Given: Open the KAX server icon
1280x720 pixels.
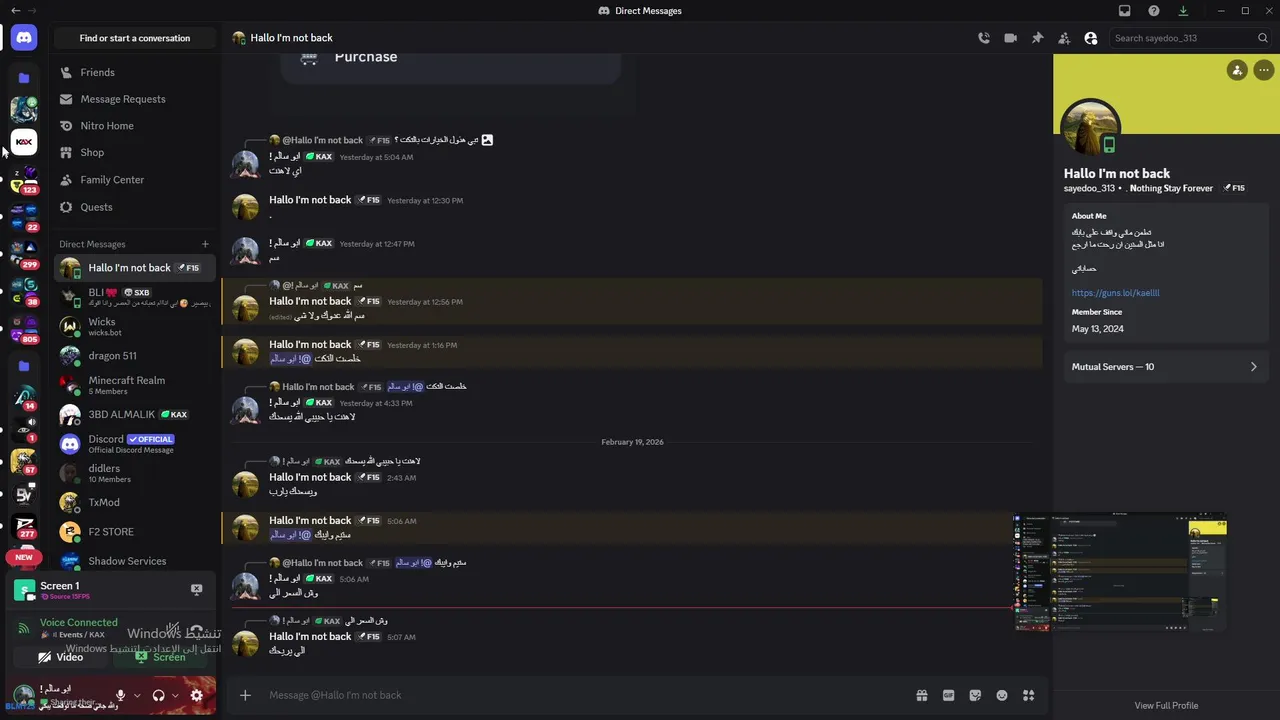Looking at the screenshot, I should (24, 142).
